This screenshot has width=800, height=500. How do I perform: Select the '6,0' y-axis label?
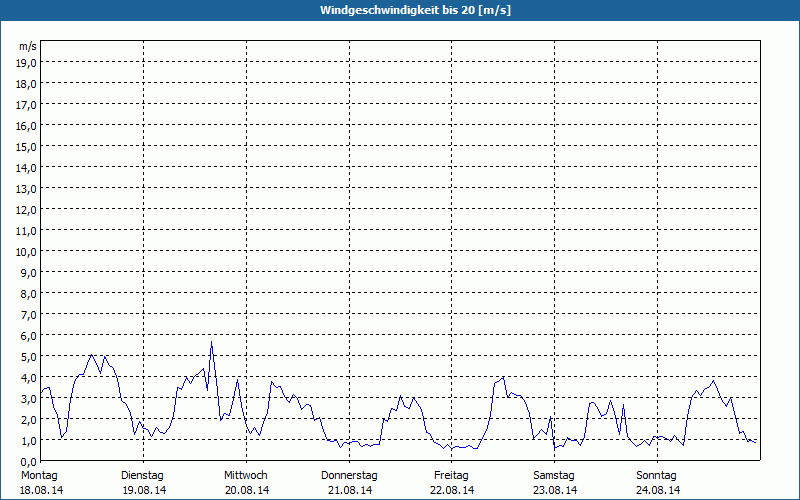[x=29, y=336]
